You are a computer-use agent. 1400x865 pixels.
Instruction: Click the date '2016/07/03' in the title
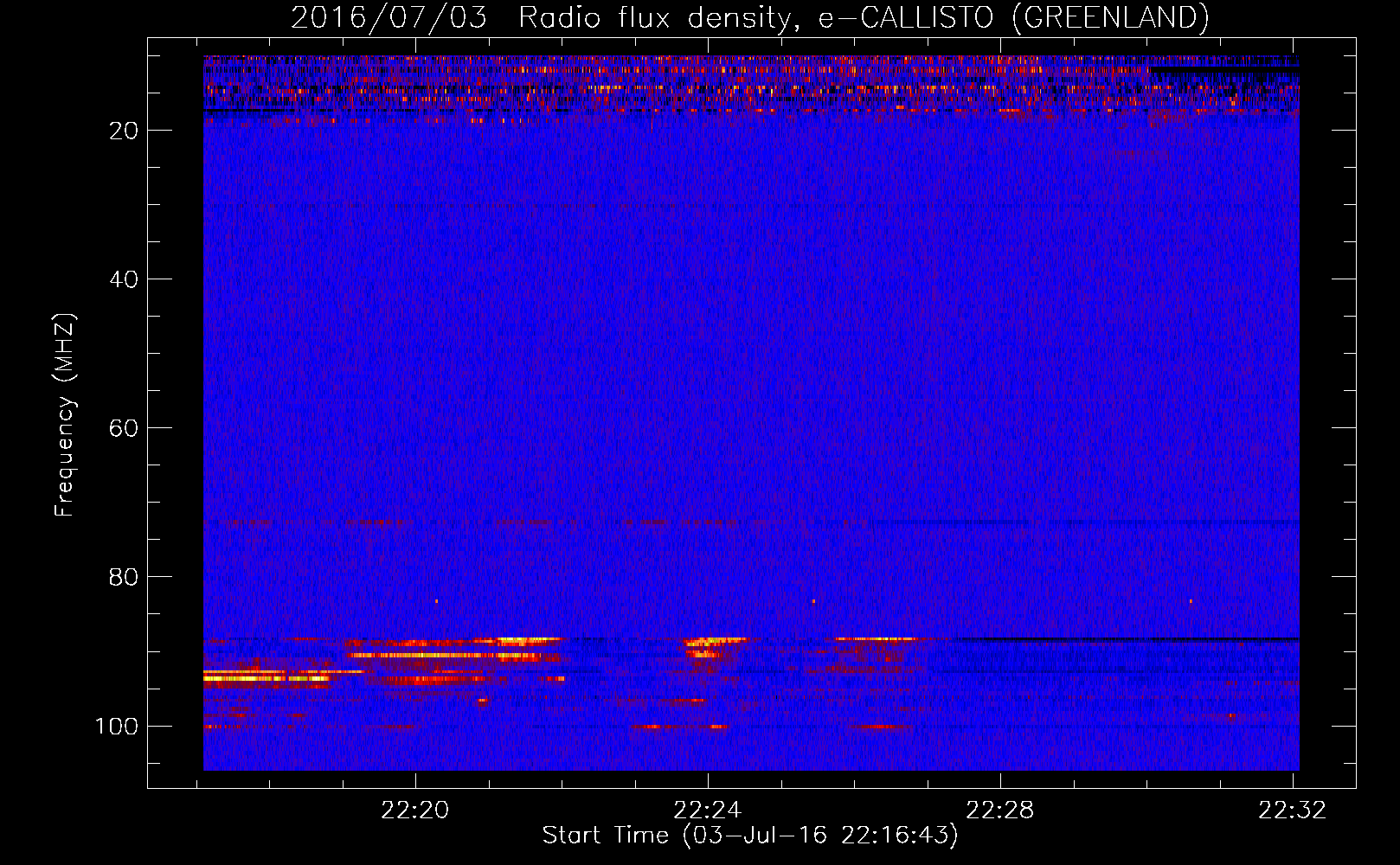389,17
